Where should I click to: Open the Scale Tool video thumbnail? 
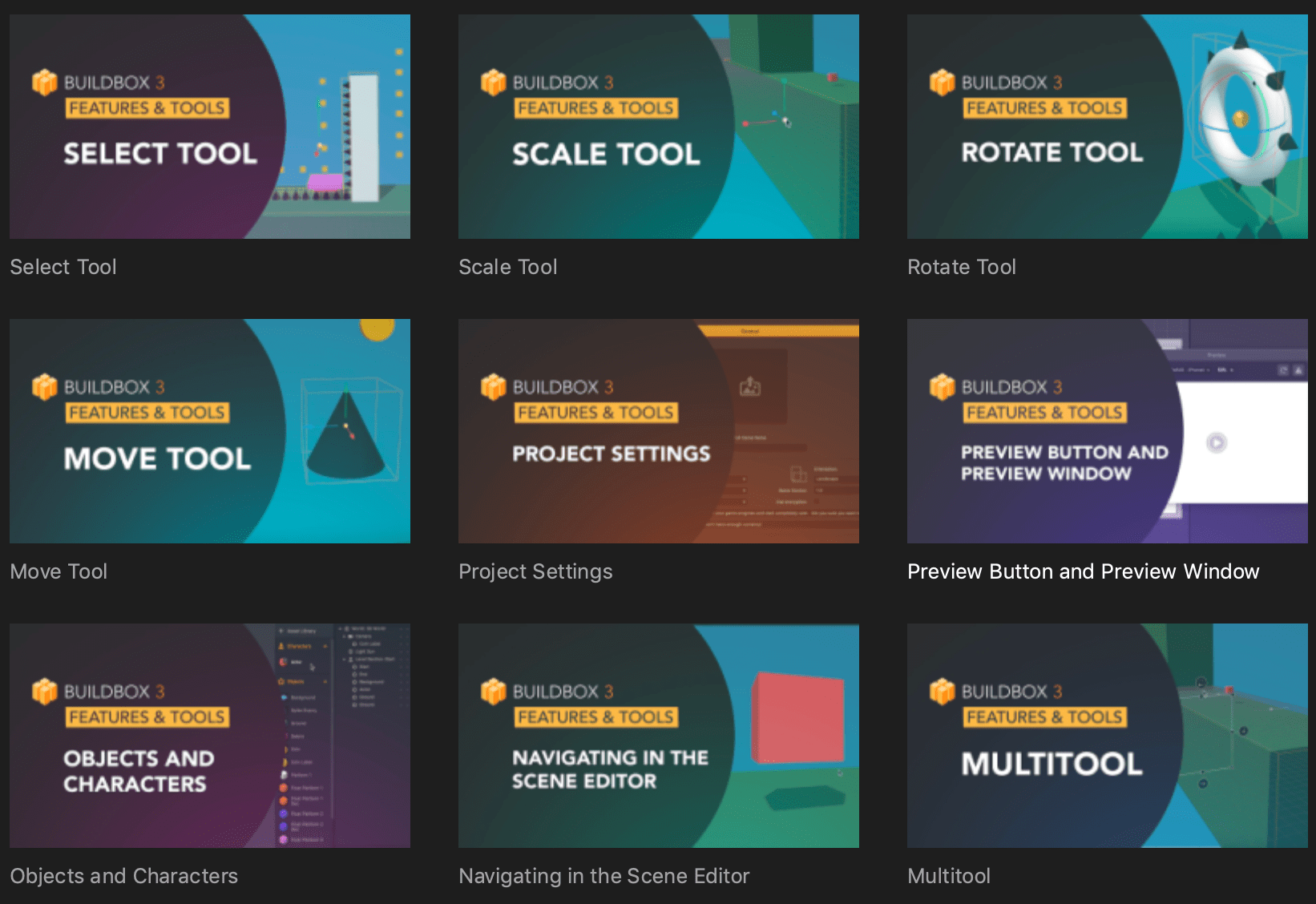tap(657, 125)
